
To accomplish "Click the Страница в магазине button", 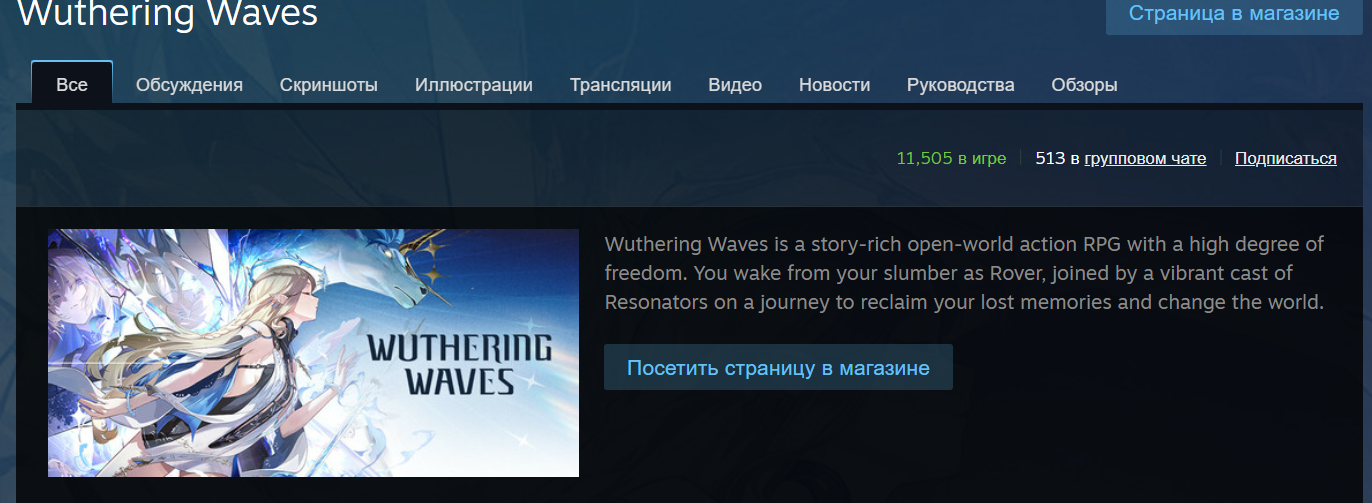I will pos(1234,14).
